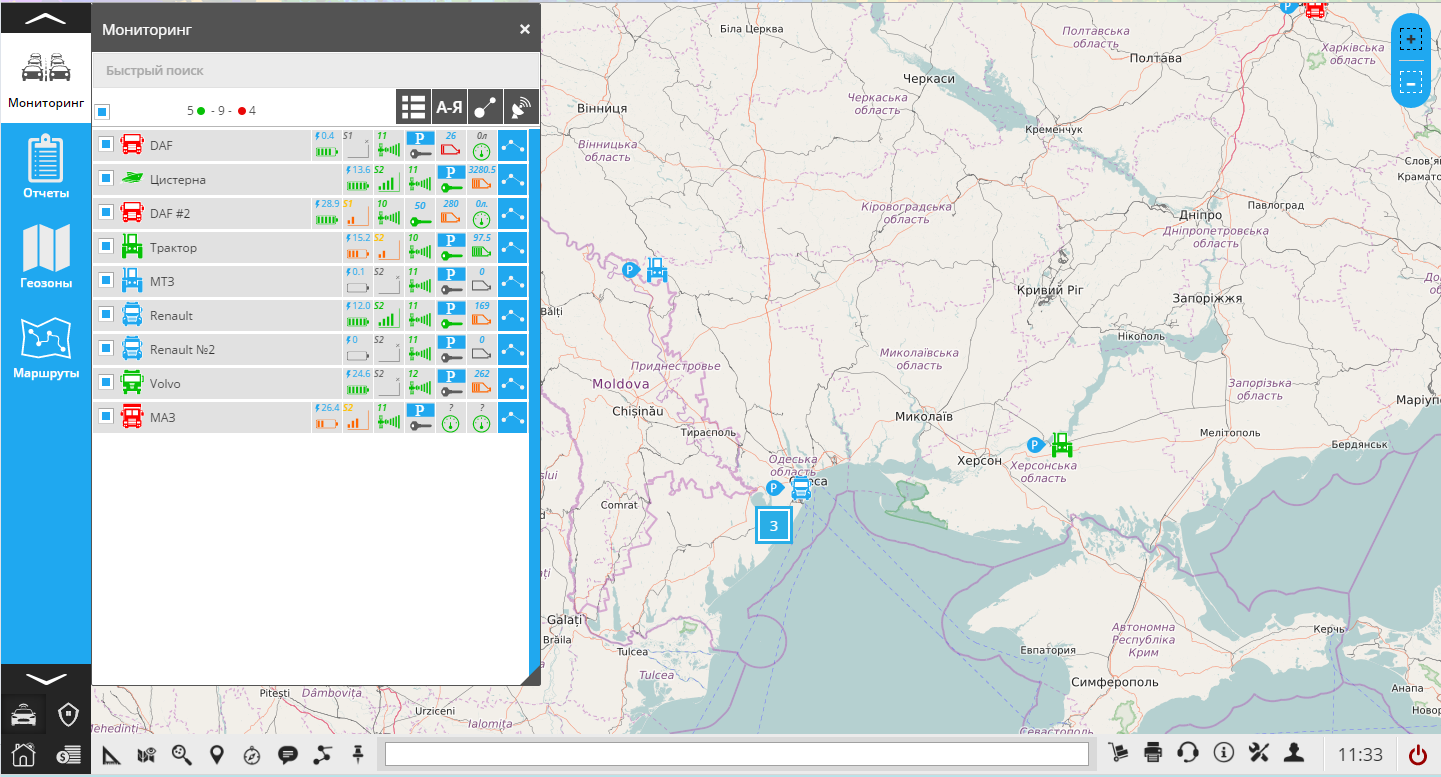1441x777 pixels.
Task: Open the print icon in bottom toolbar
Action: (x=1153, y=754)
